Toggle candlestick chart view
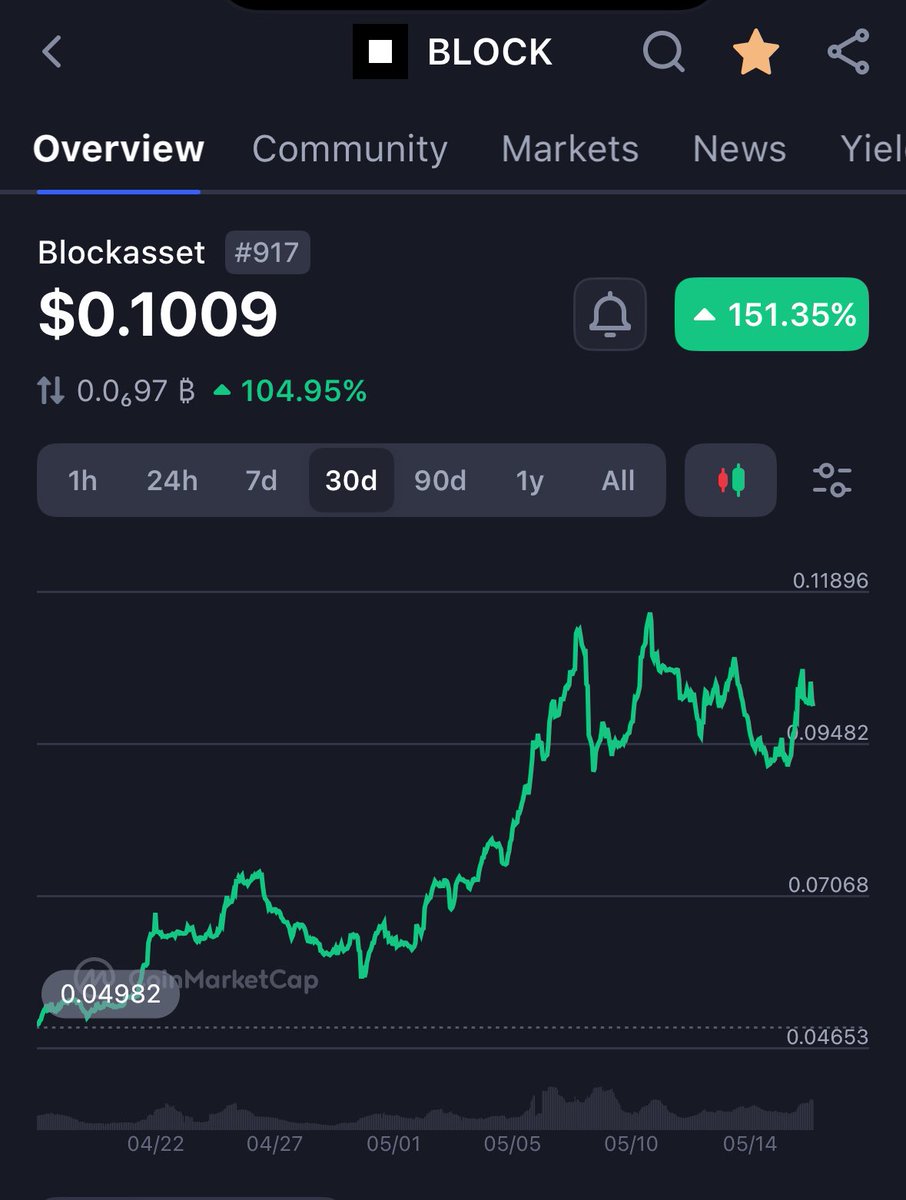 (729, 481)
